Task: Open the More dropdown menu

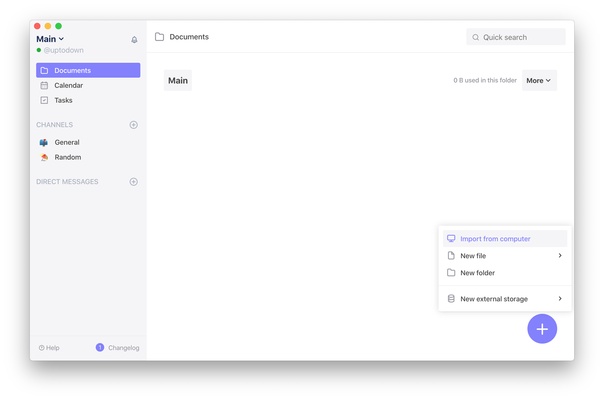Action: coord(539,81)
